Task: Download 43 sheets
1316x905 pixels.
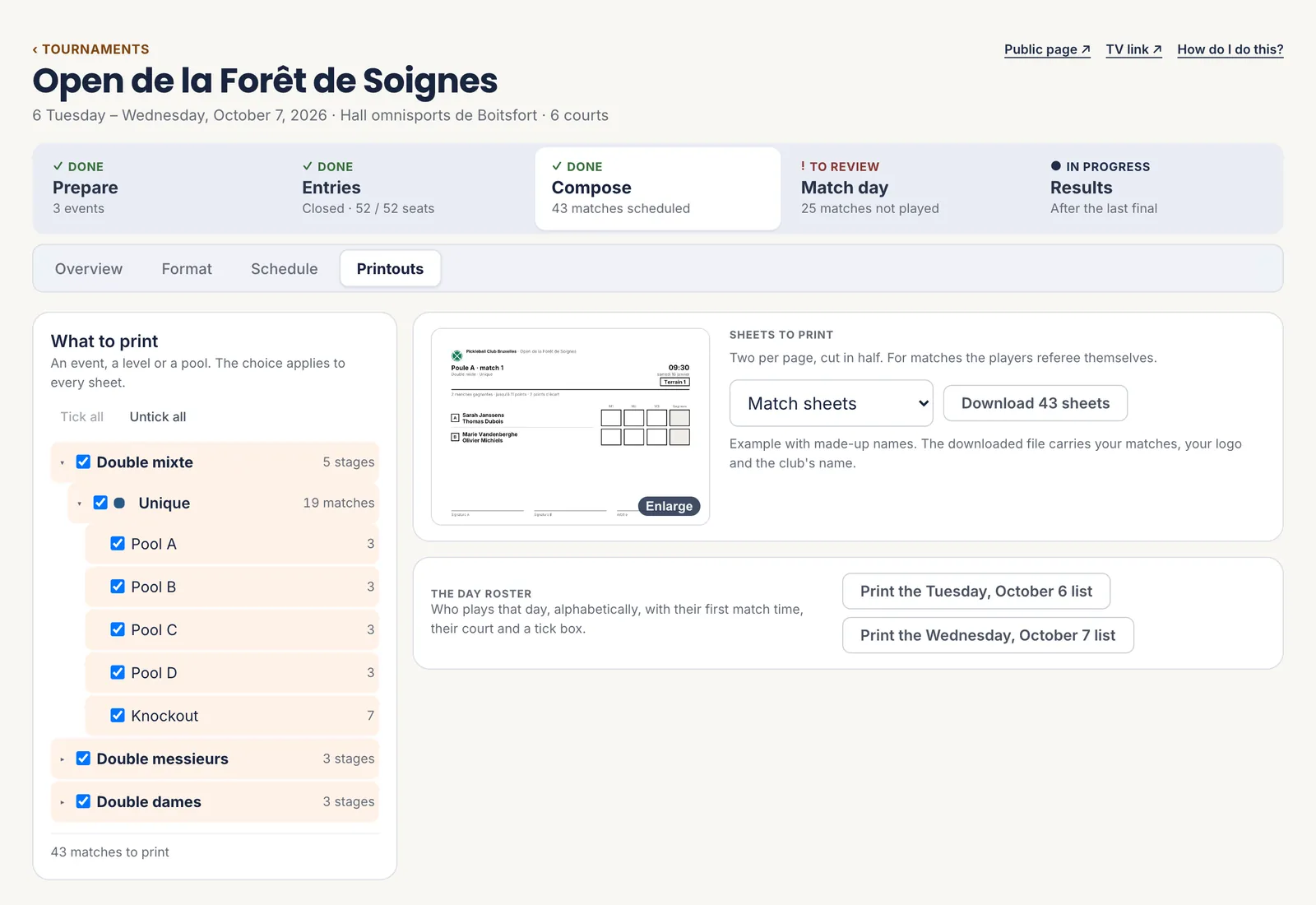Action: click(1035, 403)
